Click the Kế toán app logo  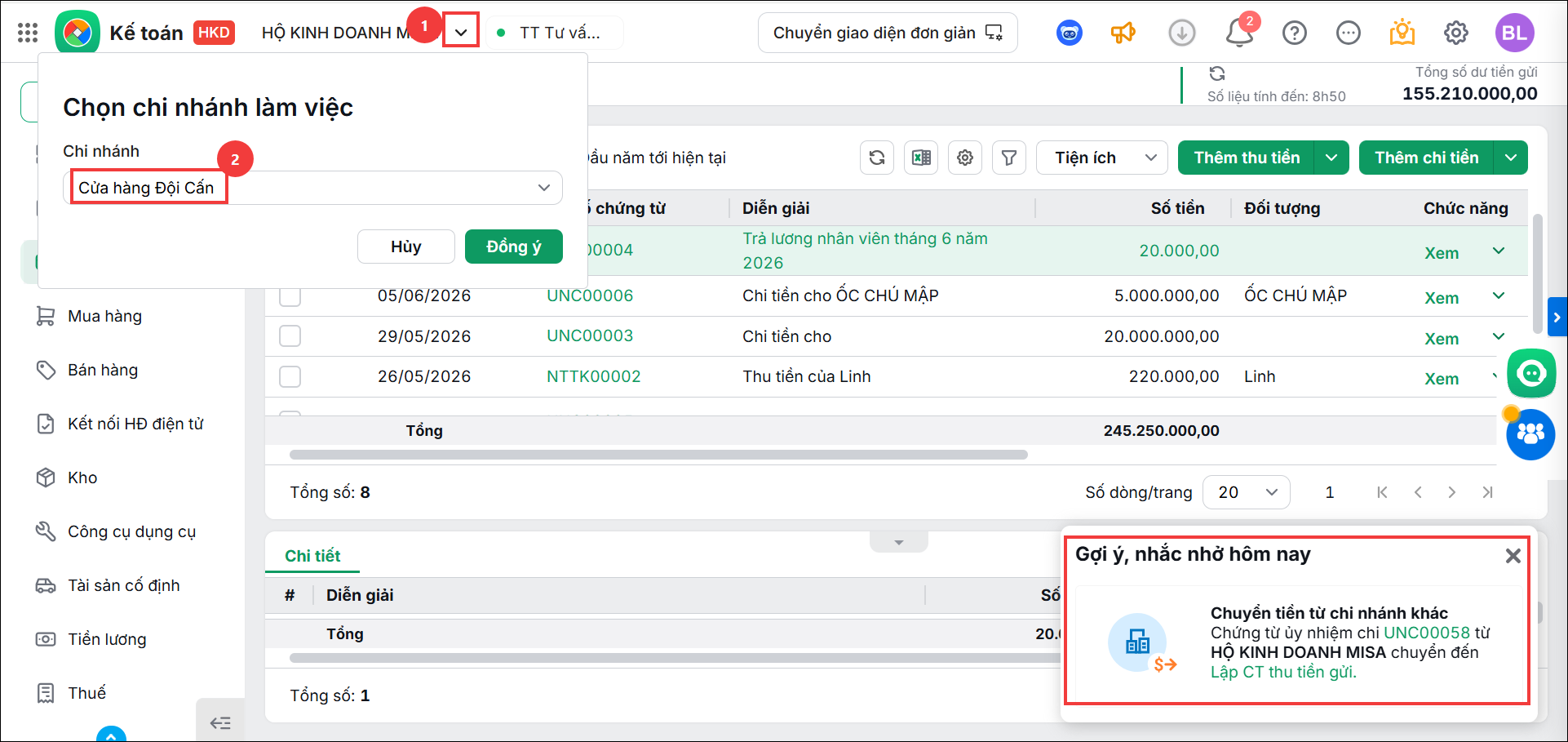pos(78,33)
